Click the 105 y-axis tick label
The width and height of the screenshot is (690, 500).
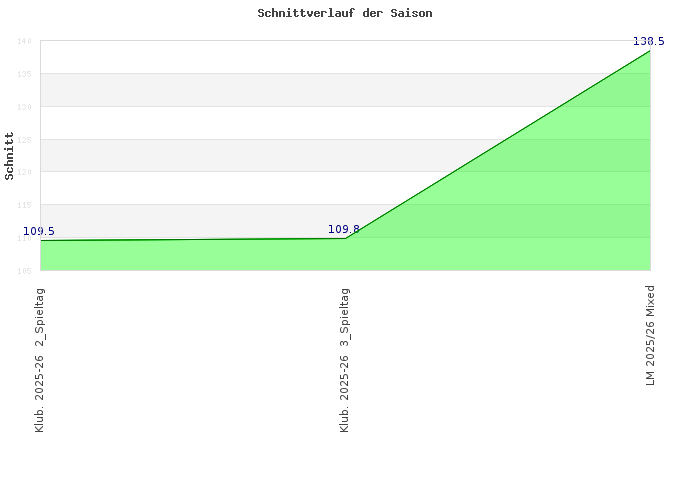(x=24, y=270)
